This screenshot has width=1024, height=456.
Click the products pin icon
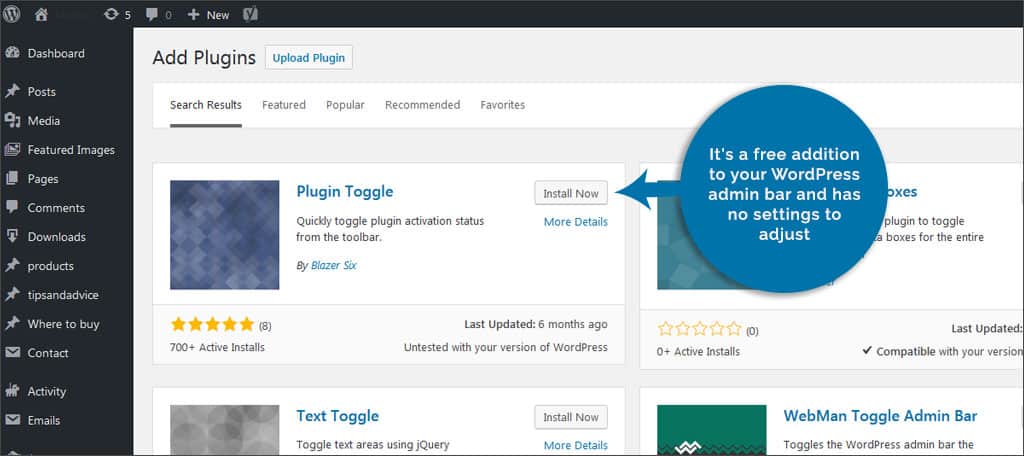coord(12,266)
